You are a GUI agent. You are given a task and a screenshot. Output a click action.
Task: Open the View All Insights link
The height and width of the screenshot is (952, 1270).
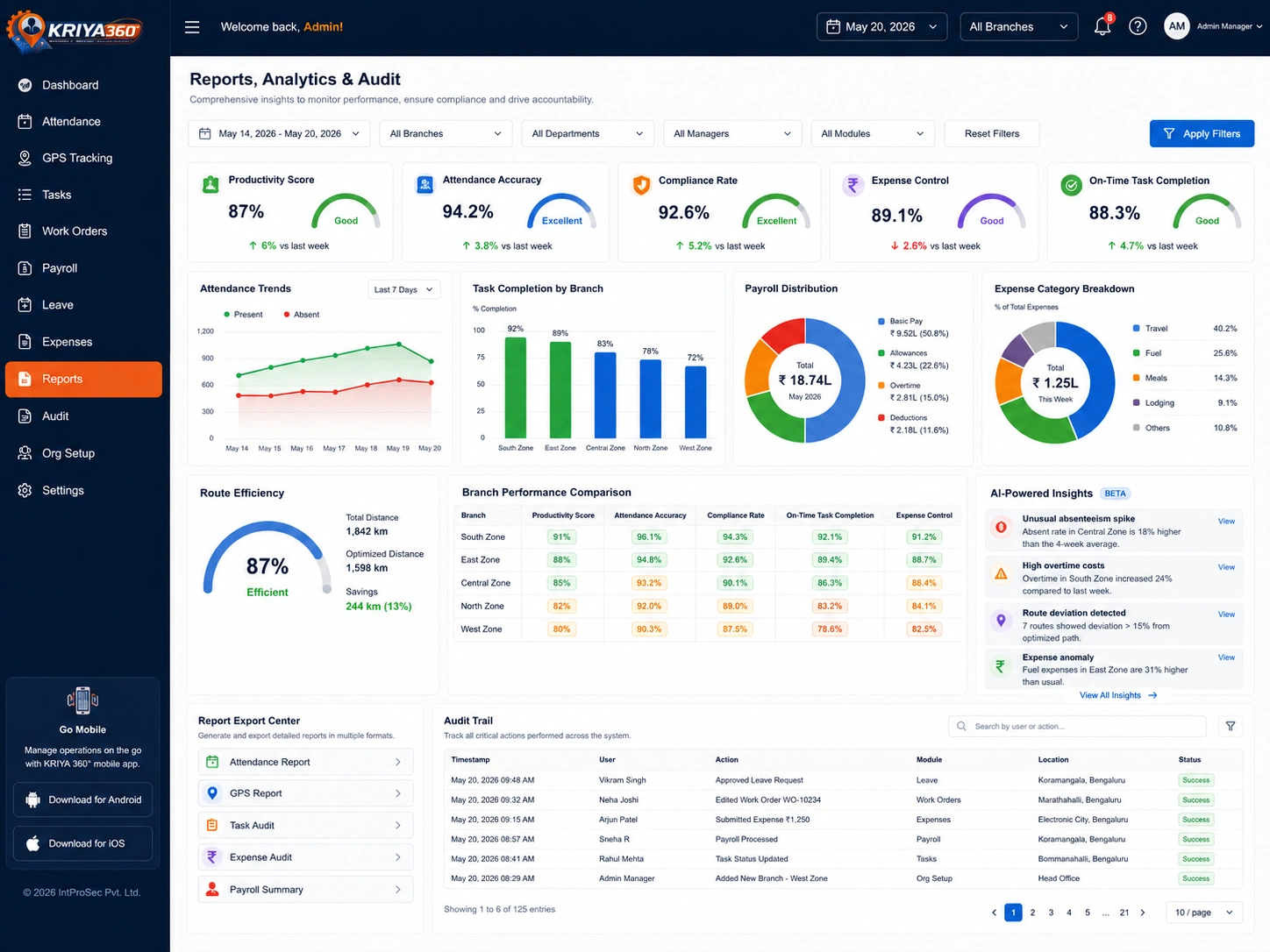[x=1118, y=695]
